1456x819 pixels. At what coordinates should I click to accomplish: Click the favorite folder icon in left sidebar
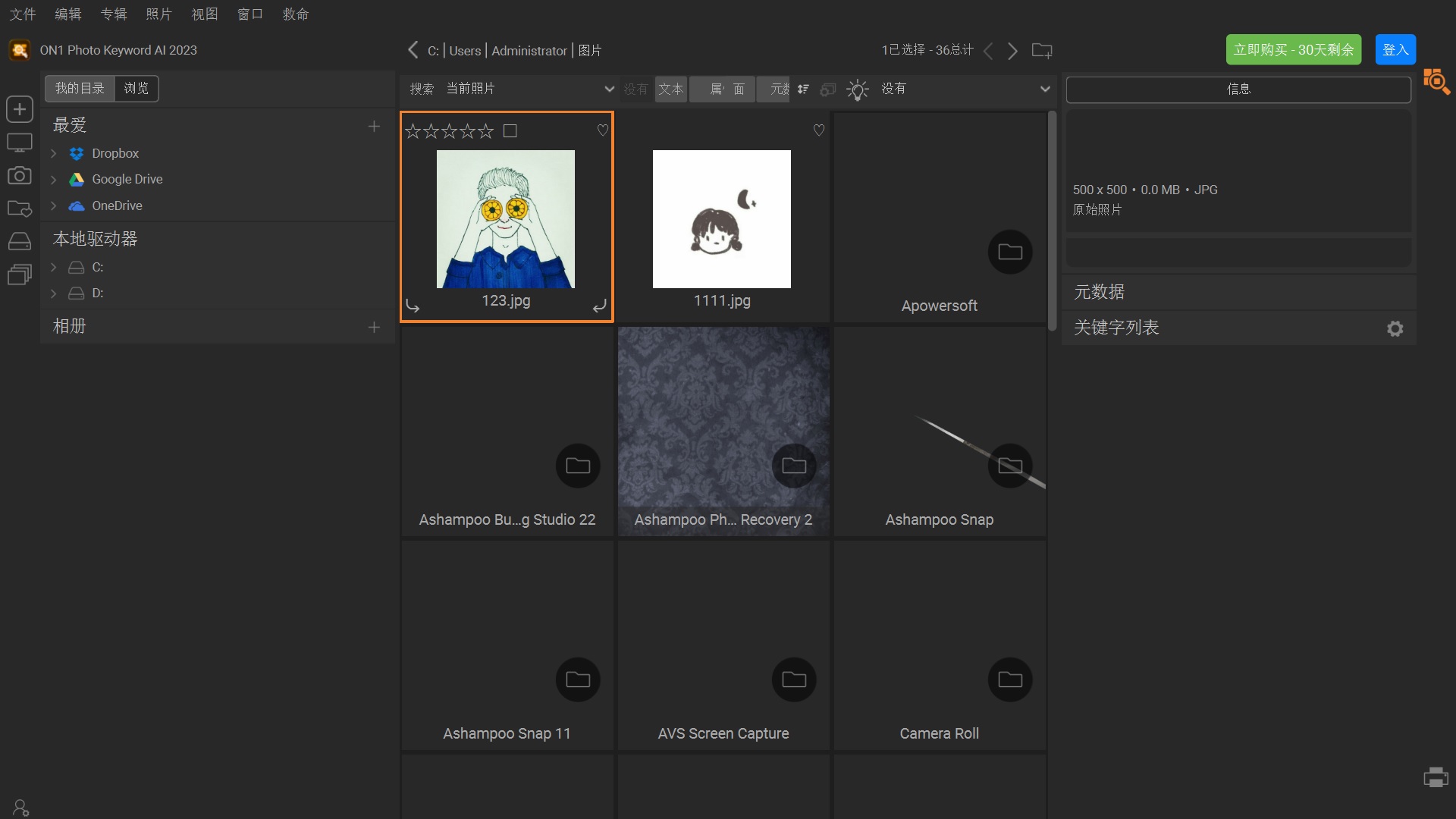[20, 209]
